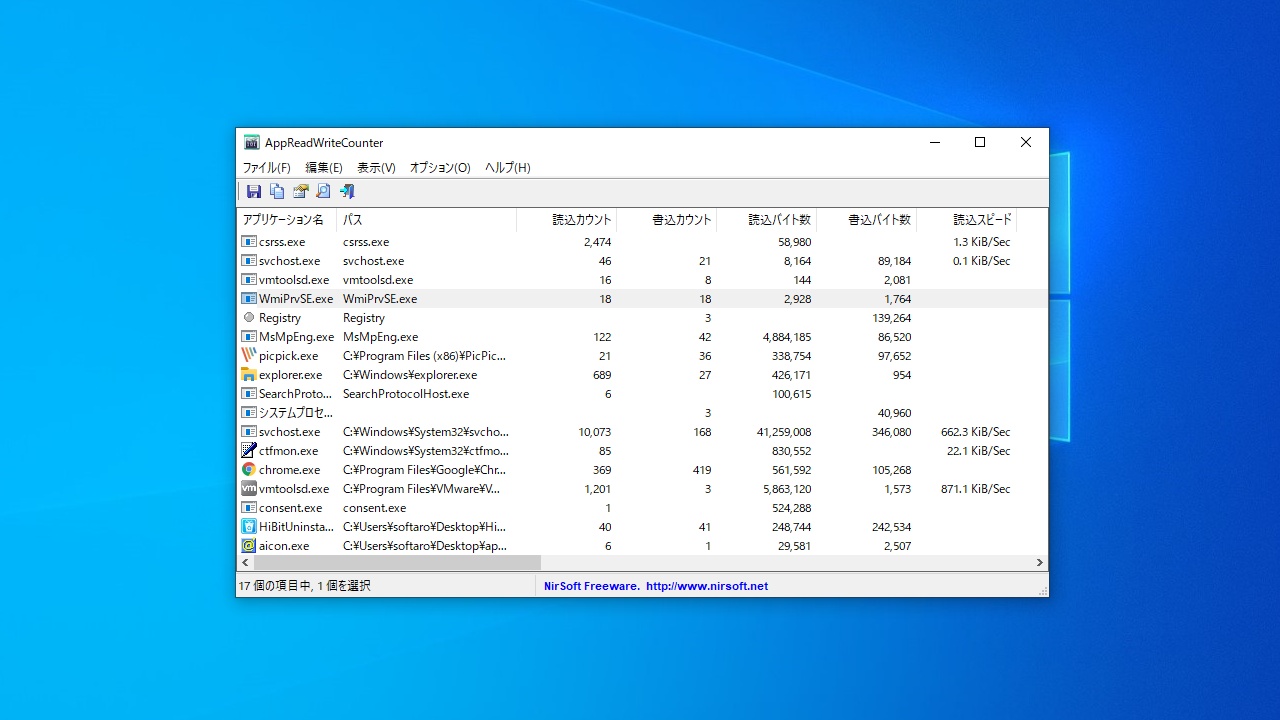Select the chrome.exe application name
1280x720 pixels.
[x=290, y=470]
